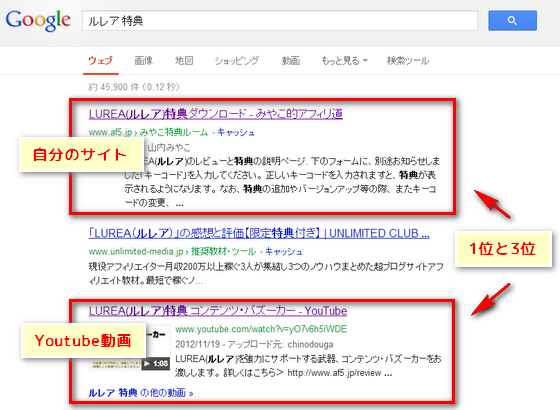Viewport: 560px width, 410px height.
Task: Open the 地図 tab
Action: tap(184, 61)
